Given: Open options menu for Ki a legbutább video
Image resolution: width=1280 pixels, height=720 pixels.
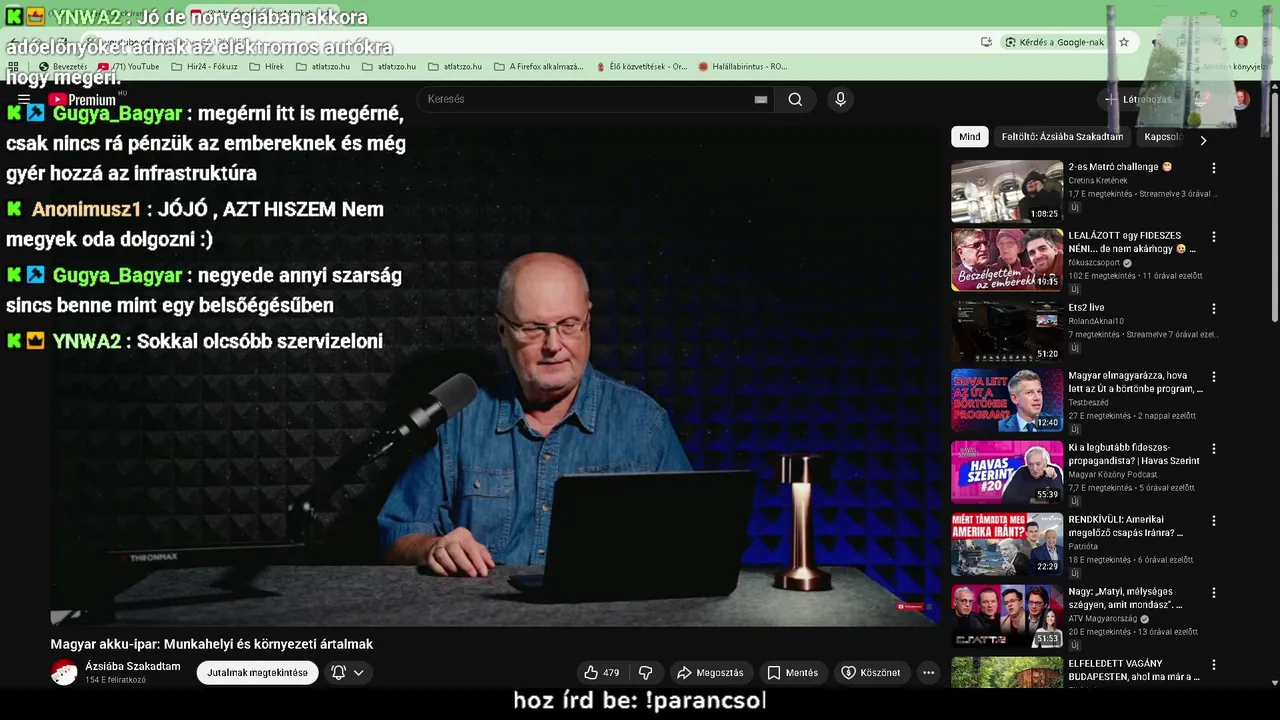Looking at the screenshot, I should pyautogui.click(x=1214, y=449).
